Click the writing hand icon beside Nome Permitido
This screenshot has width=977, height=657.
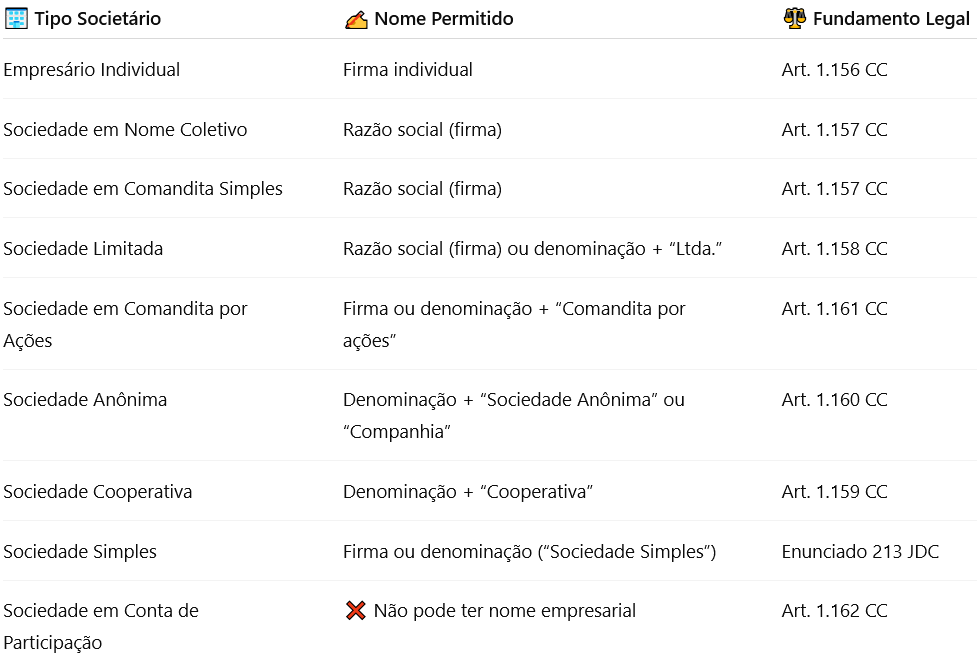356,19
